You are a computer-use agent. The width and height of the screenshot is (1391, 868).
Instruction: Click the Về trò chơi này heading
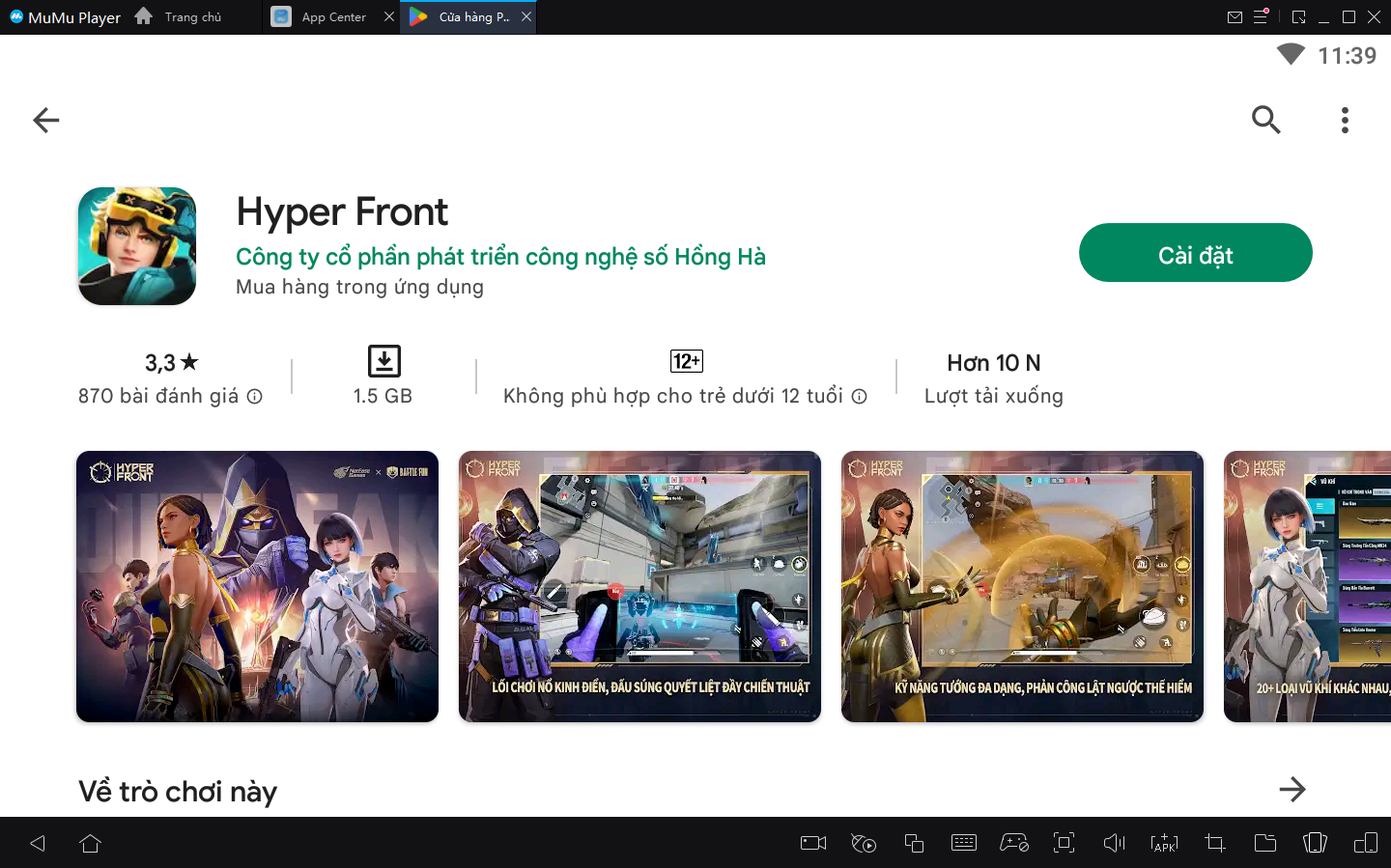178,792
